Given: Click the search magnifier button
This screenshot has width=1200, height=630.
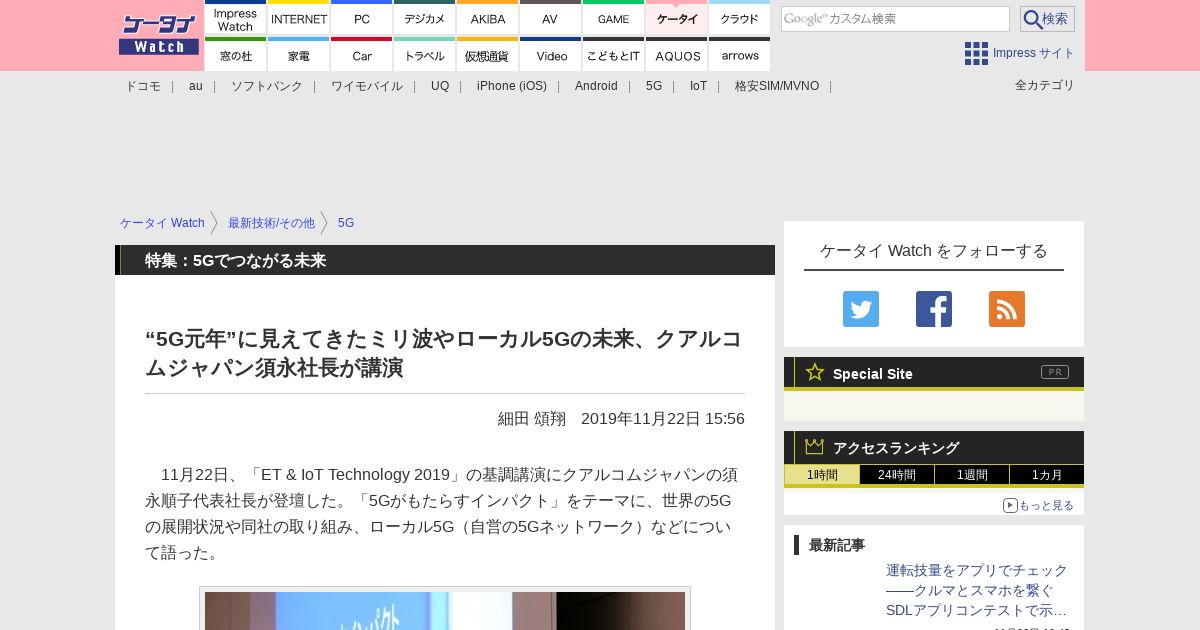Looking at the screenshot, I should (1047, 19).
